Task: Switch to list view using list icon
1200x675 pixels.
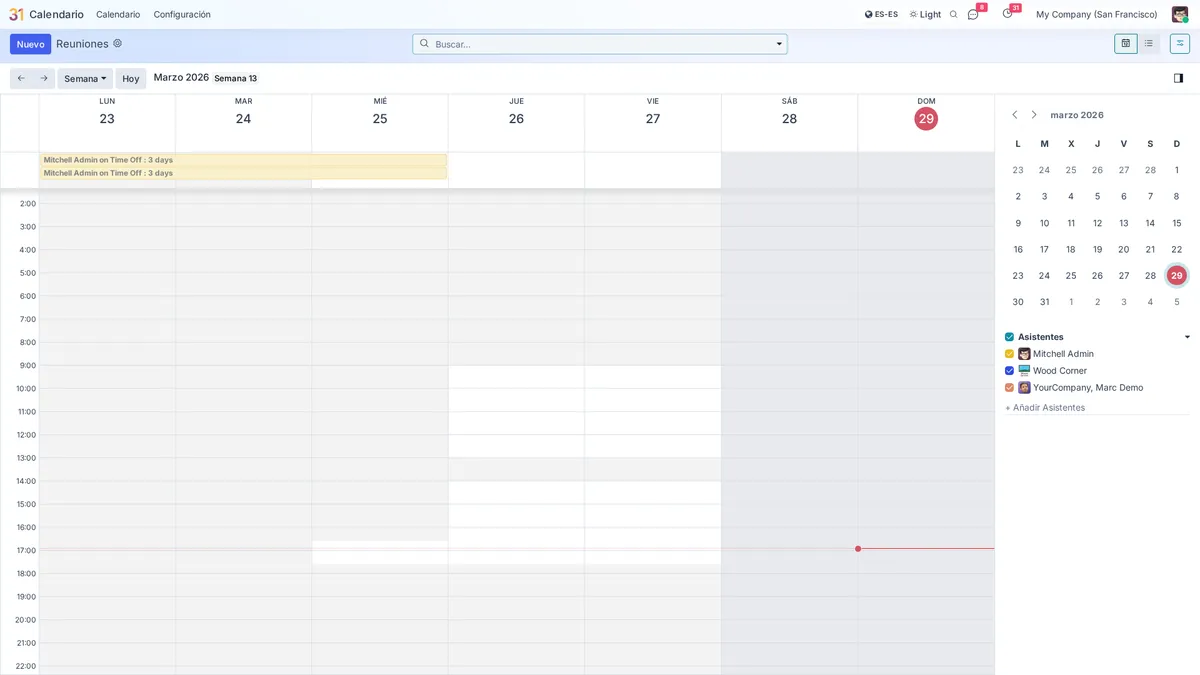Action: (x=1150, y=43)
